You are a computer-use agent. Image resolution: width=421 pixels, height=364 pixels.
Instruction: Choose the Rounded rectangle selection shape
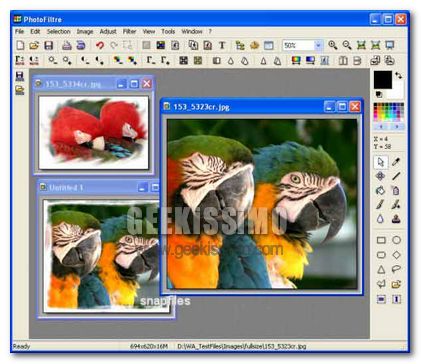[381, 255]
